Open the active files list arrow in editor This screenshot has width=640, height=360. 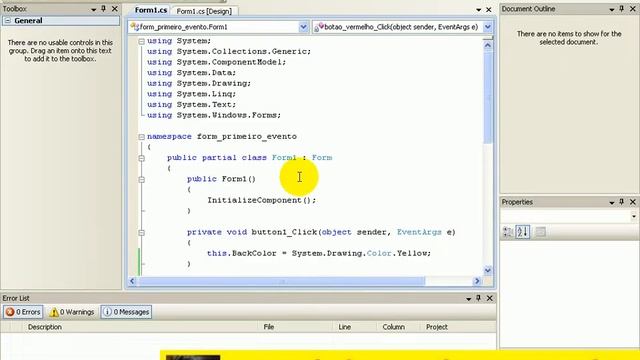click(478, 9)
